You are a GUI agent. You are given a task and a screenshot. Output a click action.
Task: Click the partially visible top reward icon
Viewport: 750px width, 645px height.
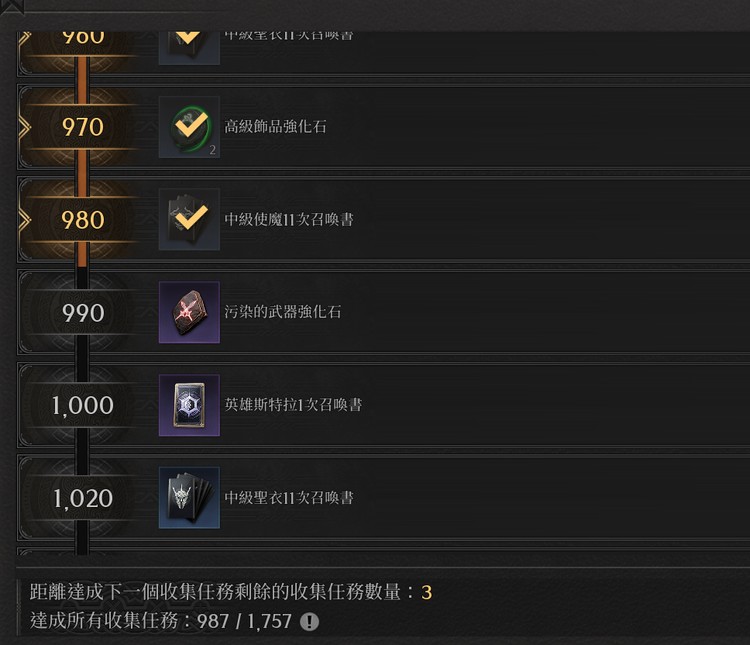pos(189,48)
